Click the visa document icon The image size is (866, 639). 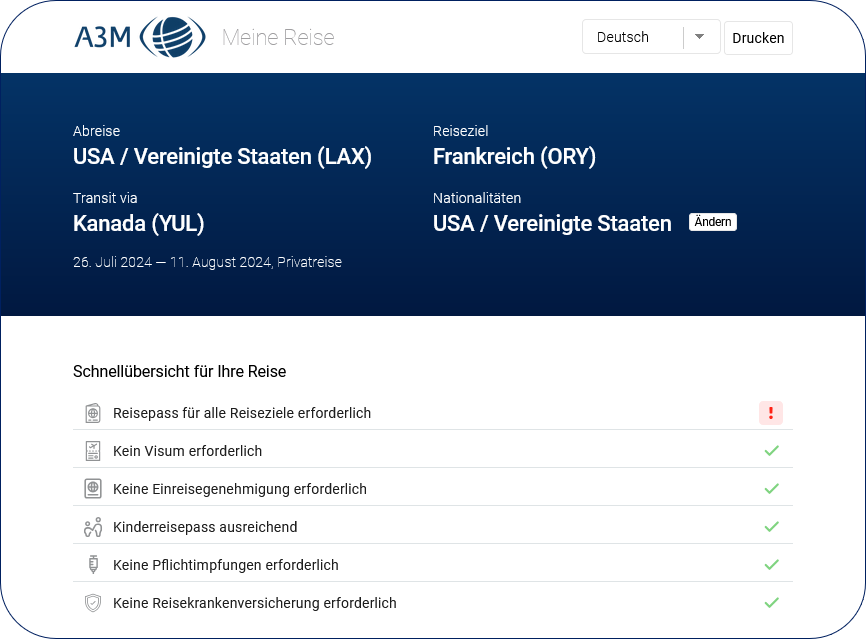(x=93, y=451)
